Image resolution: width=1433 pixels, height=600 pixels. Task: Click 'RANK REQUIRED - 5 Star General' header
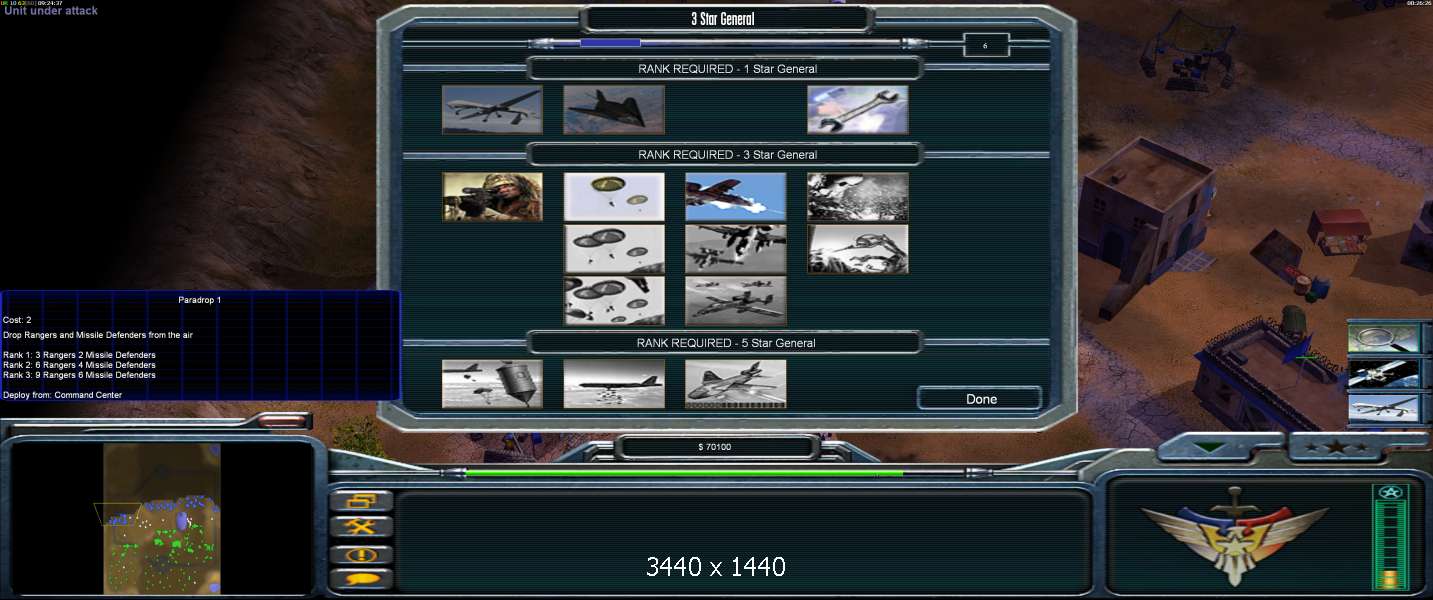coord(727,343)
